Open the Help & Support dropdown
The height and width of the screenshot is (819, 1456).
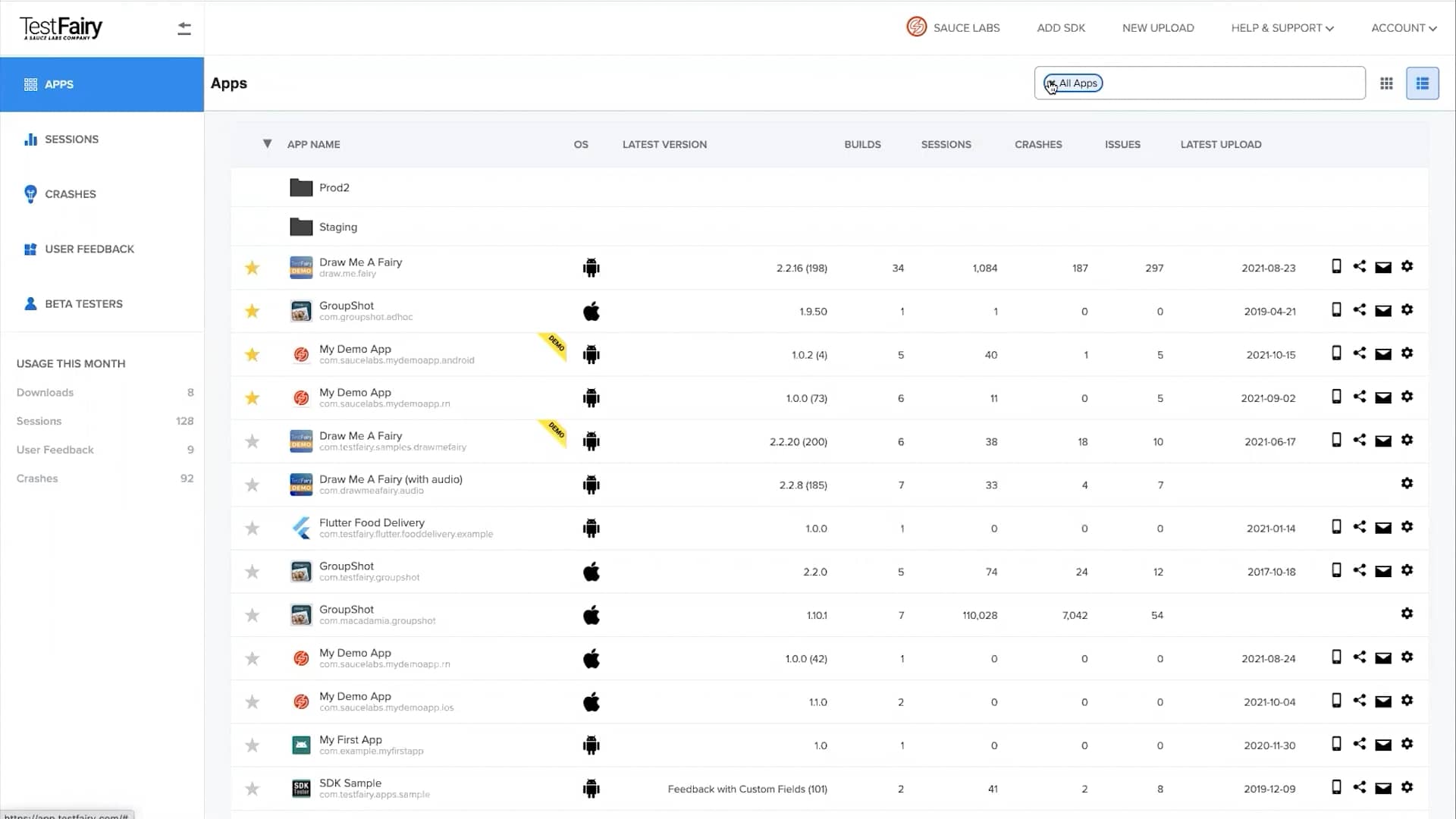[1282, 27]
